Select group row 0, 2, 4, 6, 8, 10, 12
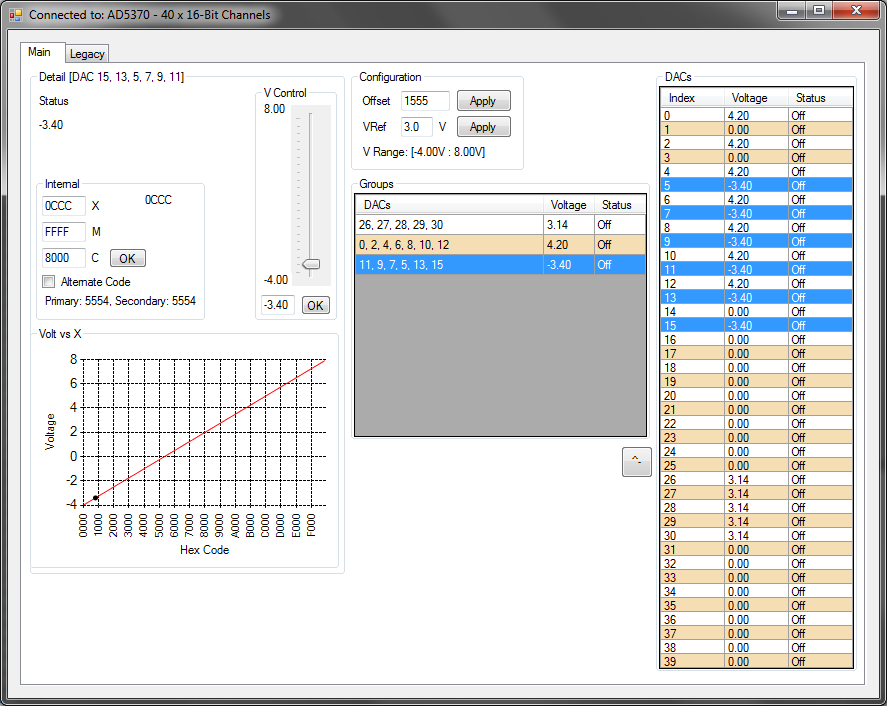The height and width of the screenshot is (706, 887). pyautogui.click(x=500, y=244)
